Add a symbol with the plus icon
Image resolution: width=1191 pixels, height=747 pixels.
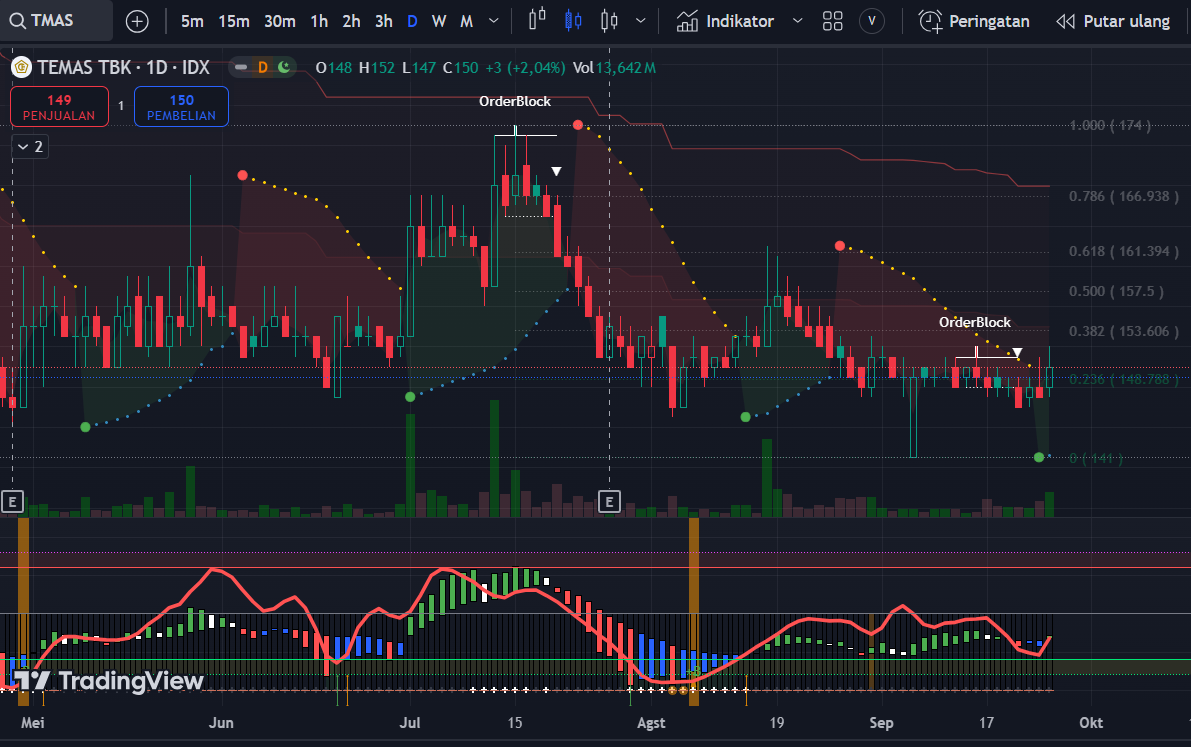click(x=137, y=21)
